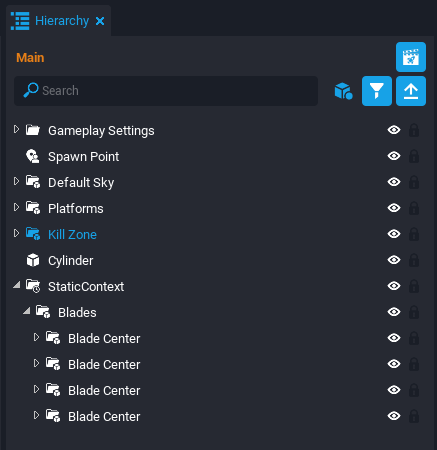This screenshot has height=450, width=437.
Task: Click the Kill Zone template folder icon
Action: [33, 234]
